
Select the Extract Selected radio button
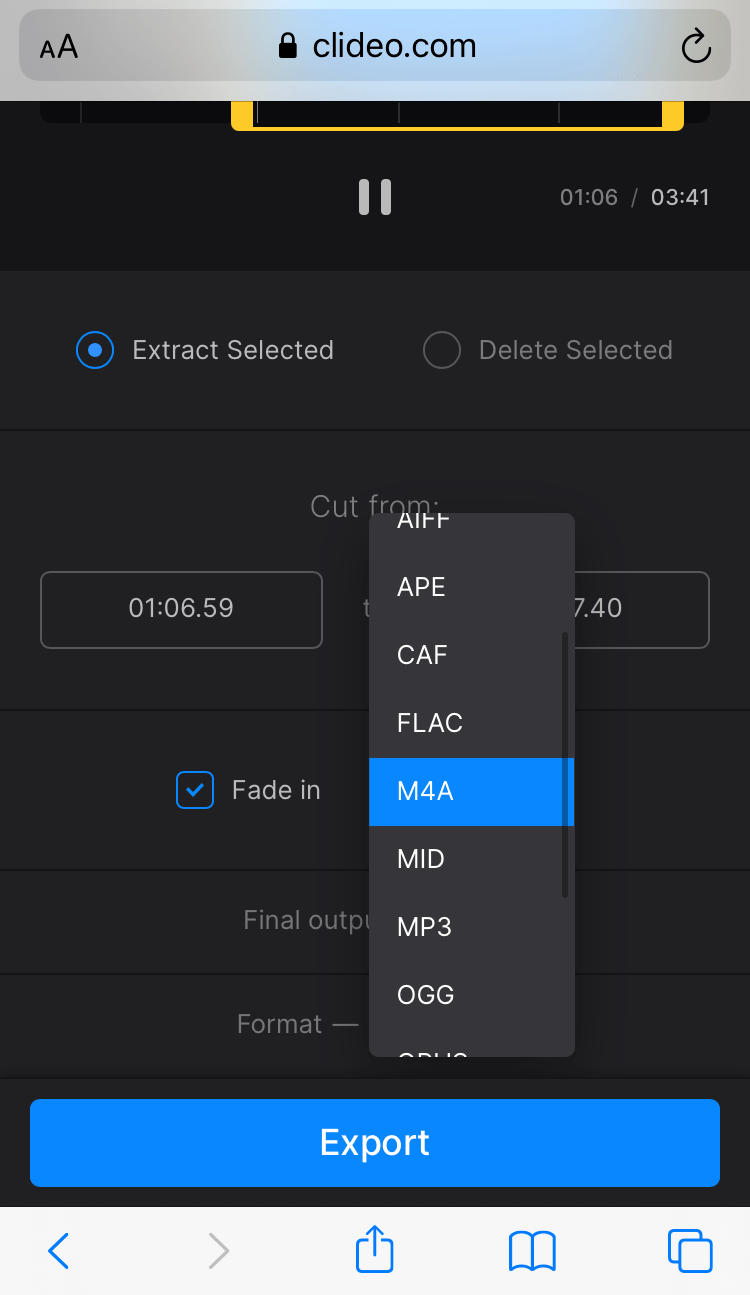click(94, 350)
